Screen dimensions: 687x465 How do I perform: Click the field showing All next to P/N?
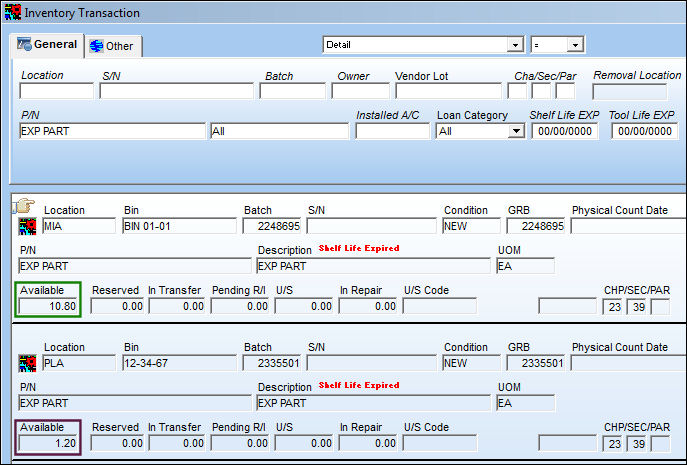coord(280,131)
